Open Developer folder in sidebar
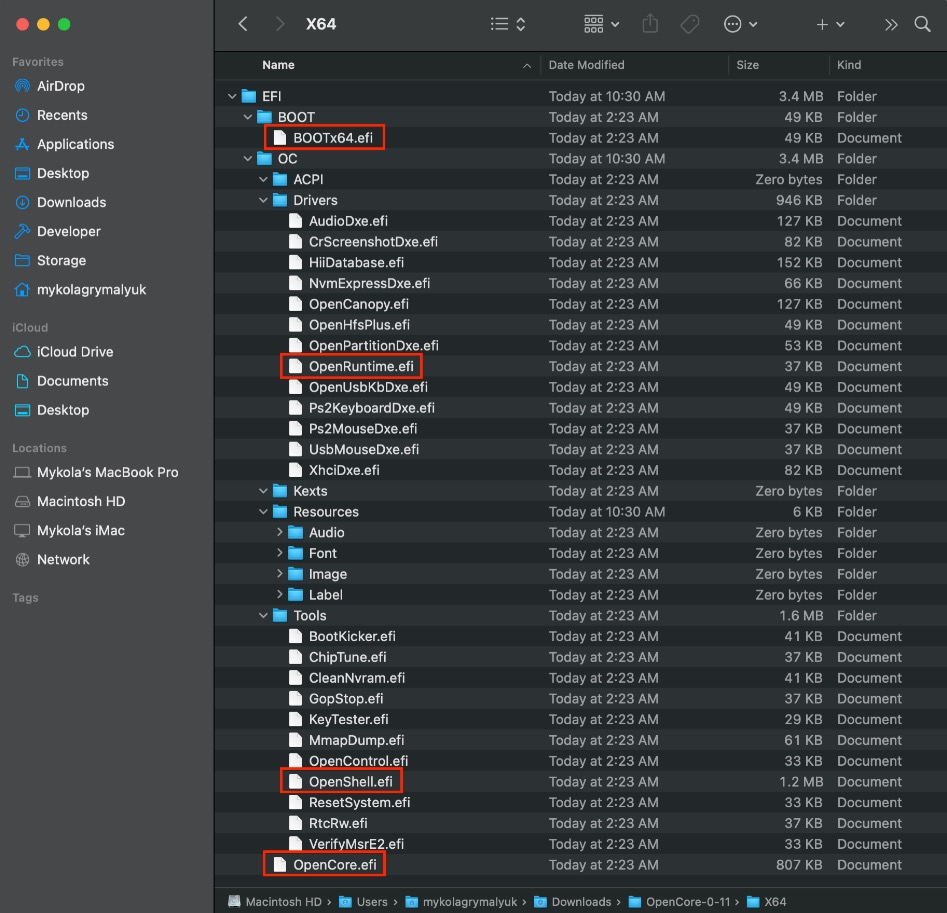This screenshot has width=947, height=913. [57, 231]
